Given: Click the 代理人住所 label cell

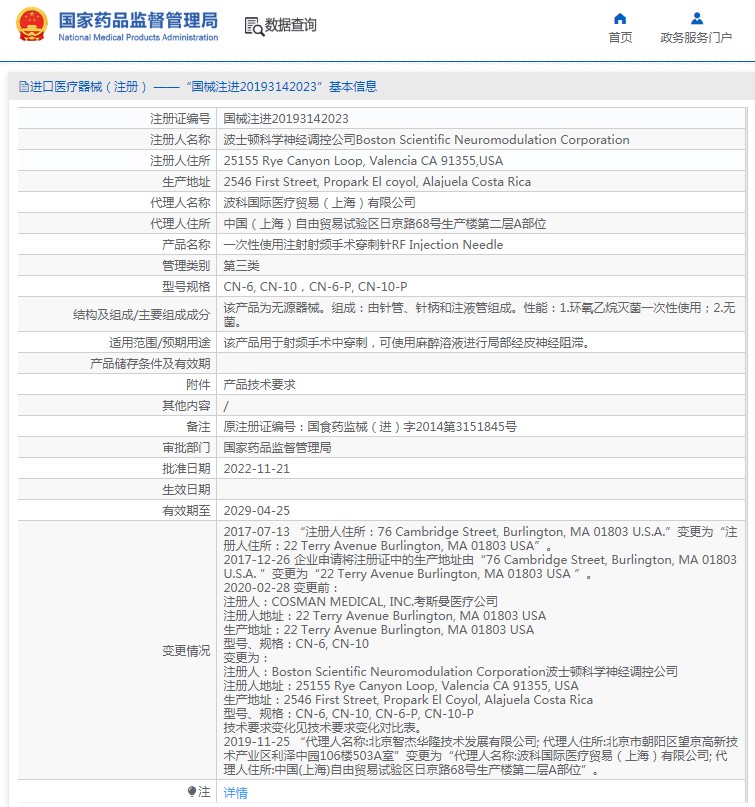Looking at the screenshot, I should point(117,224).
